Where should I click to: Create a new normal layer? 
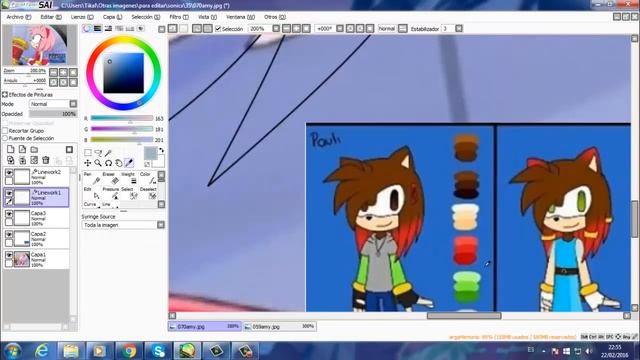[x=11, y=150]
